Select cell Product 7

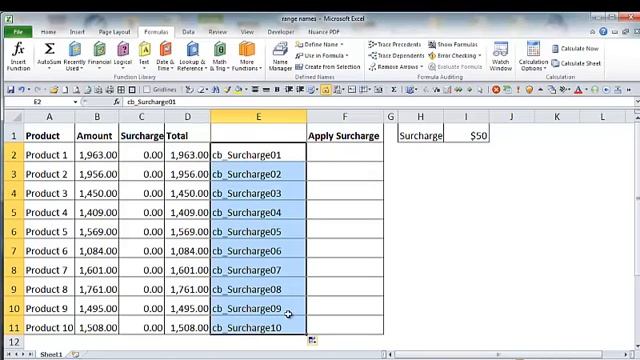coord(49,270)
